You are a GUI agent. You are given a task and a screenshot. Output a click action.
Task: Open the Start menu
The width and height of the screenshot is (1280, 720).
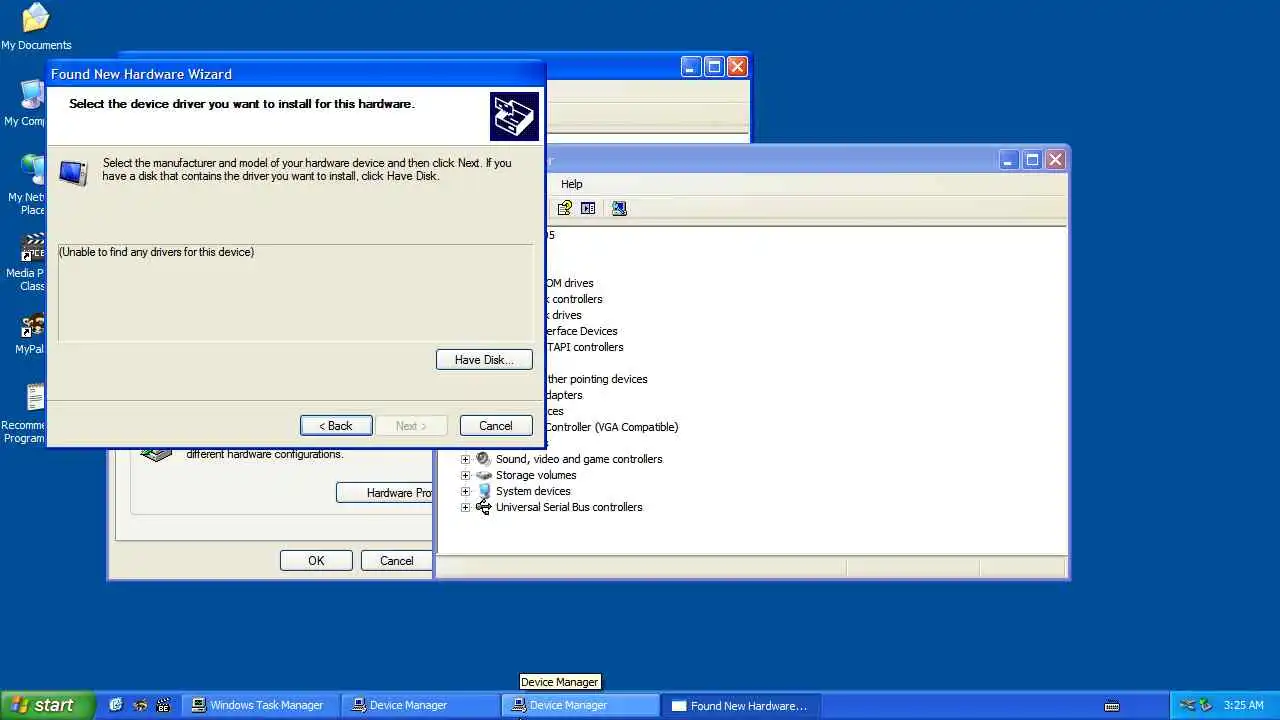[48, 705]
